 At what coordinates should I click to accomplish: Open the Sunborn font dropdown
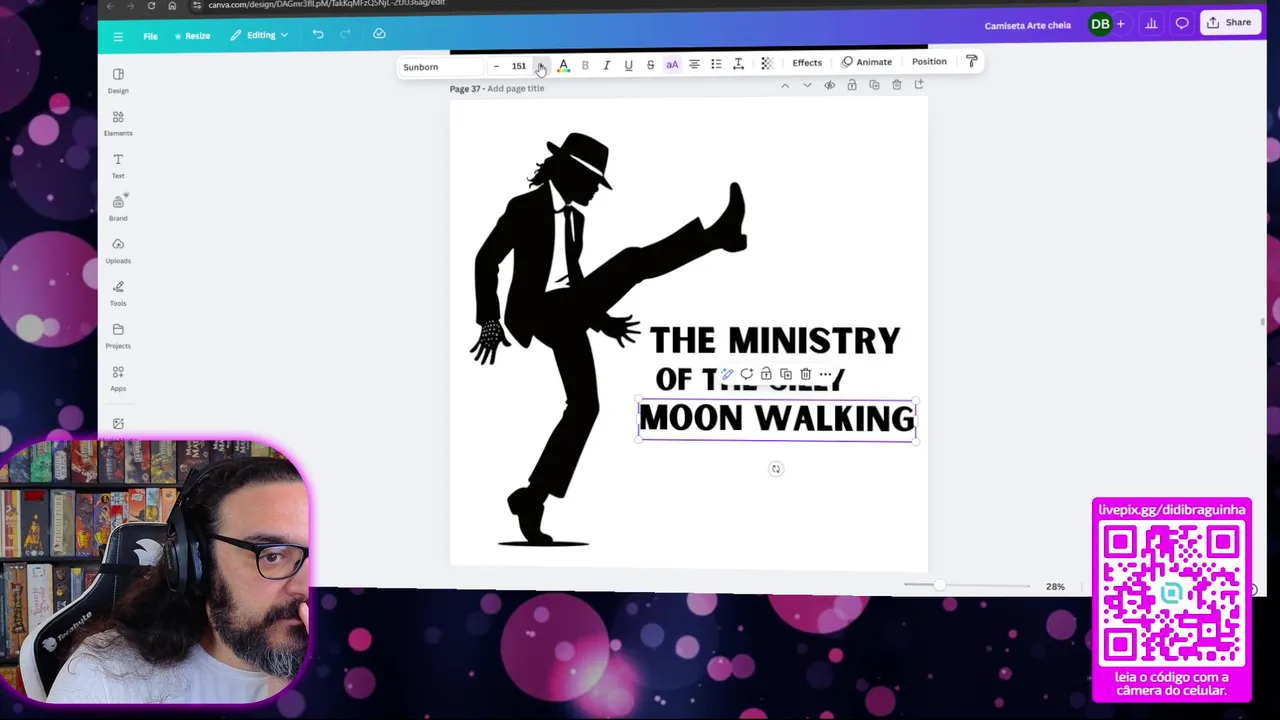point(441,67)
